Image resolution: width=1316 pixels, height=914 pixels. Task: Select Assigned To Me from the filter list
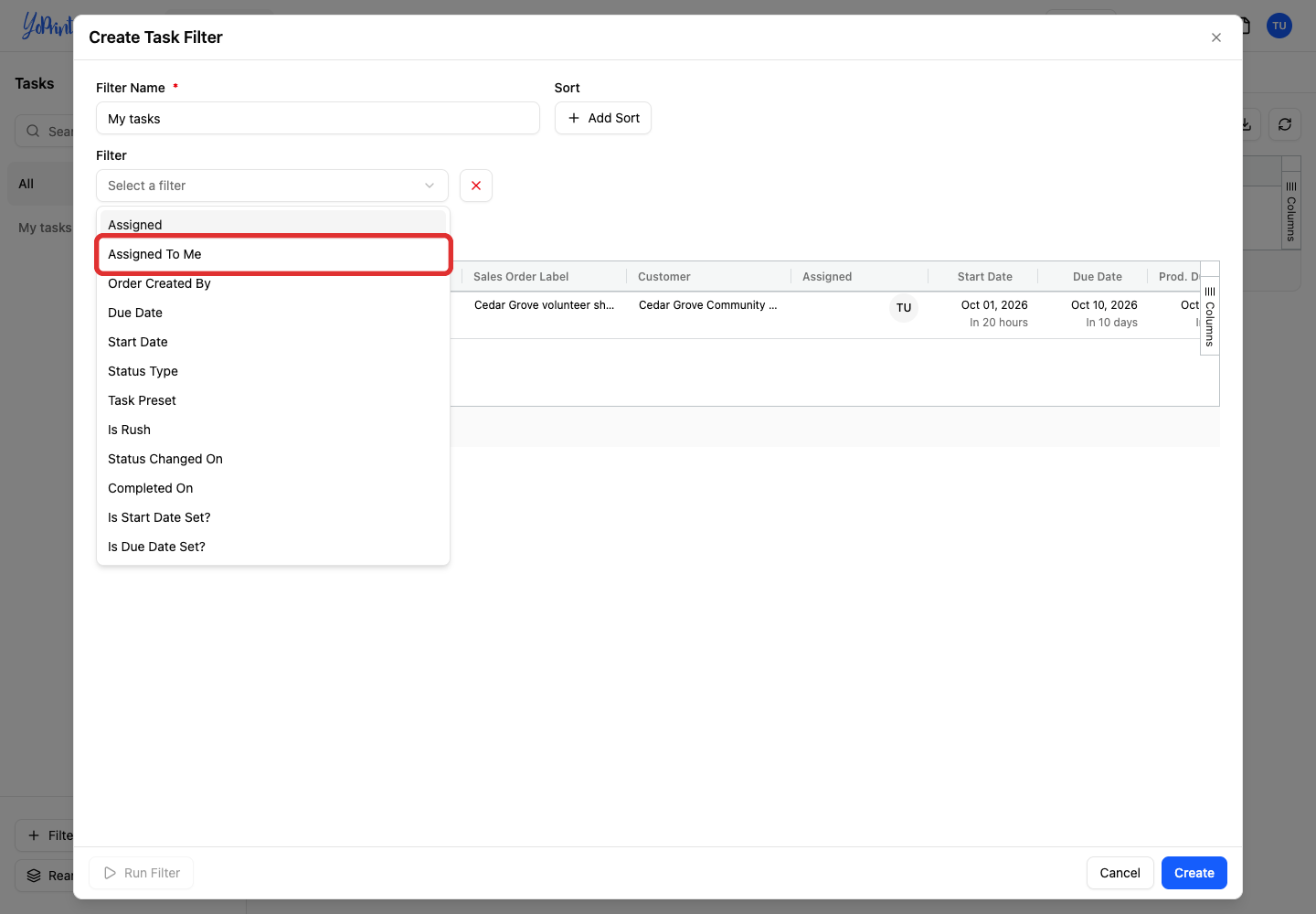[273, 254]
